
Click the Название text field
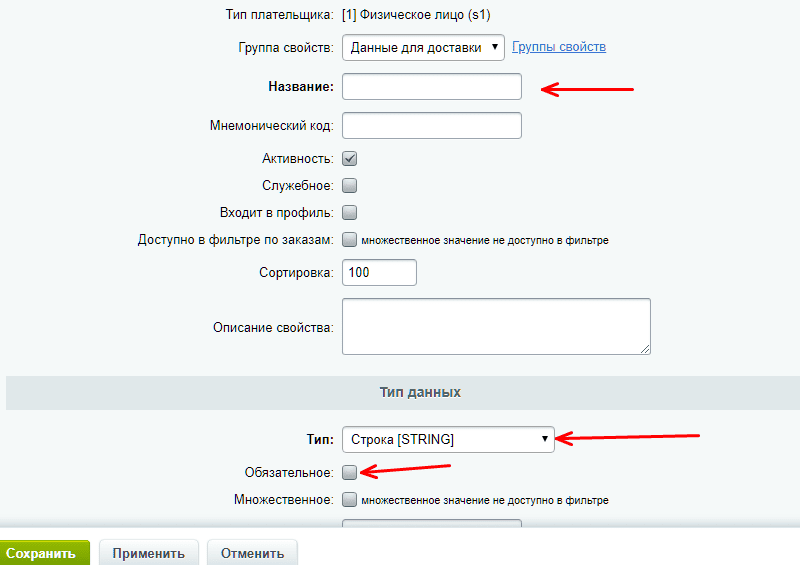pyautogui.click(x=432, y=87)
